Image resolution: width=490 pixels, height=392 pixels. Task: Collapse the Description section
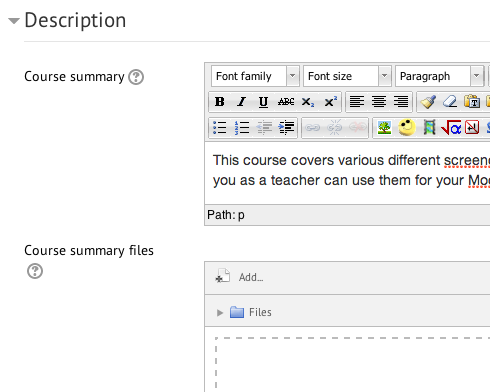(x=14, y=21)
